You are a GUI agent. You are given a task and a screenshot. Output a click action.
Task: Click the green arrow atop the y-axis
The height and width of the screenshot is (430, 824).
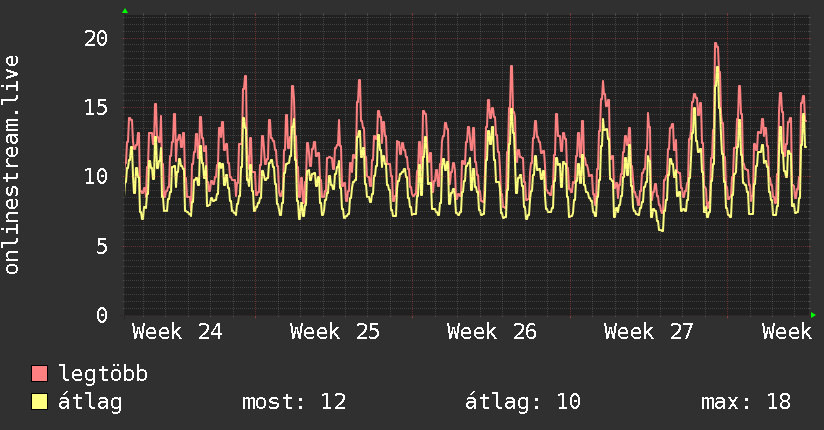coord(125,11)
